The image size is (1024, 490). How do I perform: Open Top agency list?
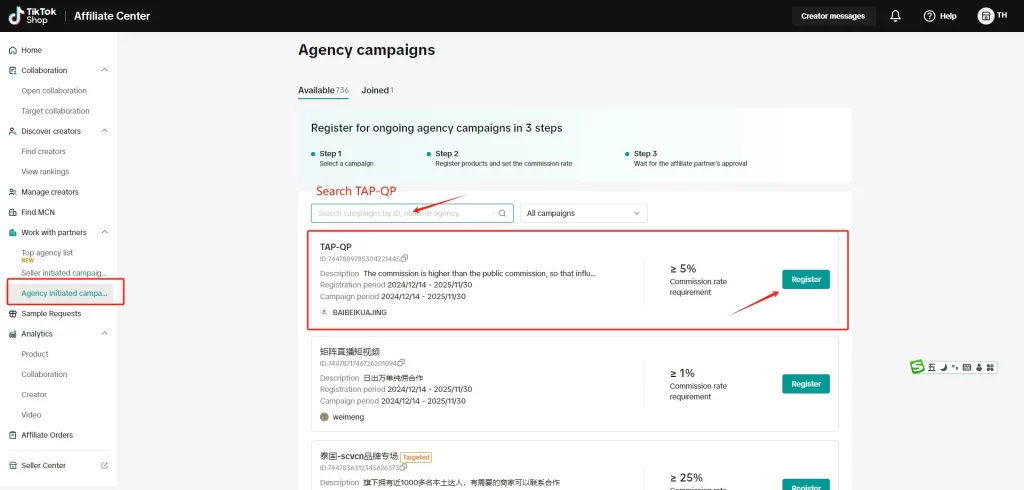click(47, 253)
